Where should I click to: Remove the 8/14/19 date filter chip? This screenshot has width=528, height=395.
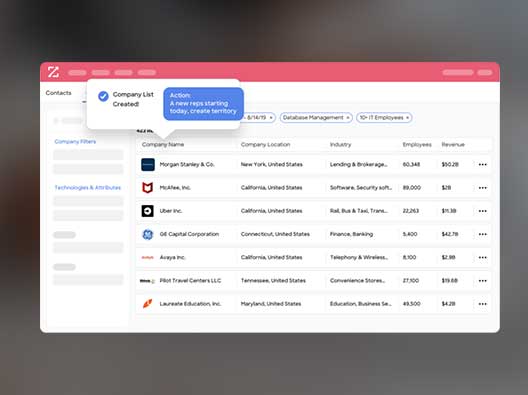click(x=271, y=118)
